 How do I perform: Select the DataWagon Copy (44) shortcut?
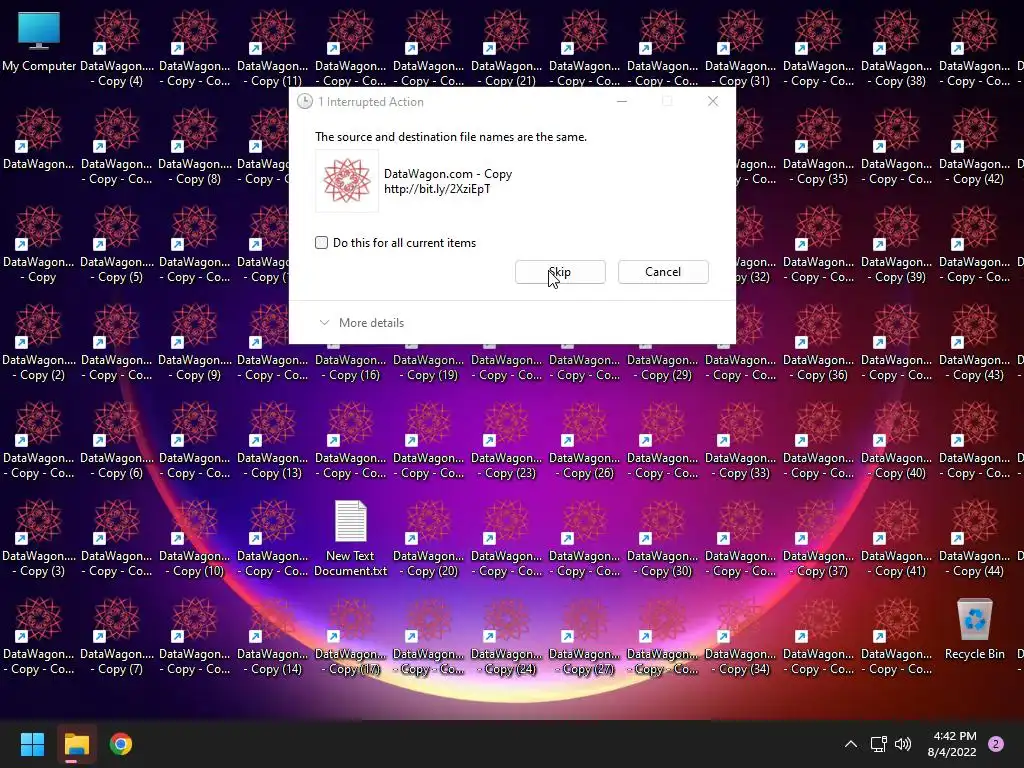coord(974,539)
